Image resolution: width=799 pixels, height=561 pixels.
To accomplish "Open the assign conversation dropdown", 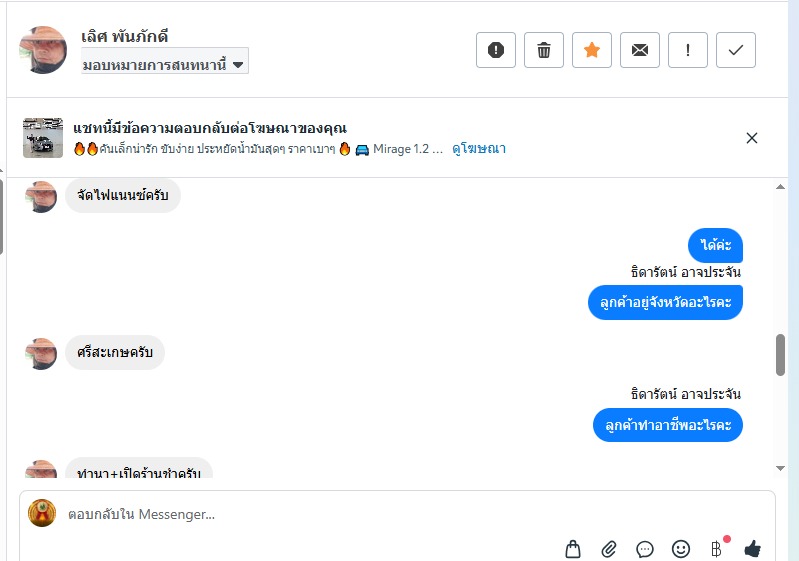I will pyautogui.click(x=165, y=65).
